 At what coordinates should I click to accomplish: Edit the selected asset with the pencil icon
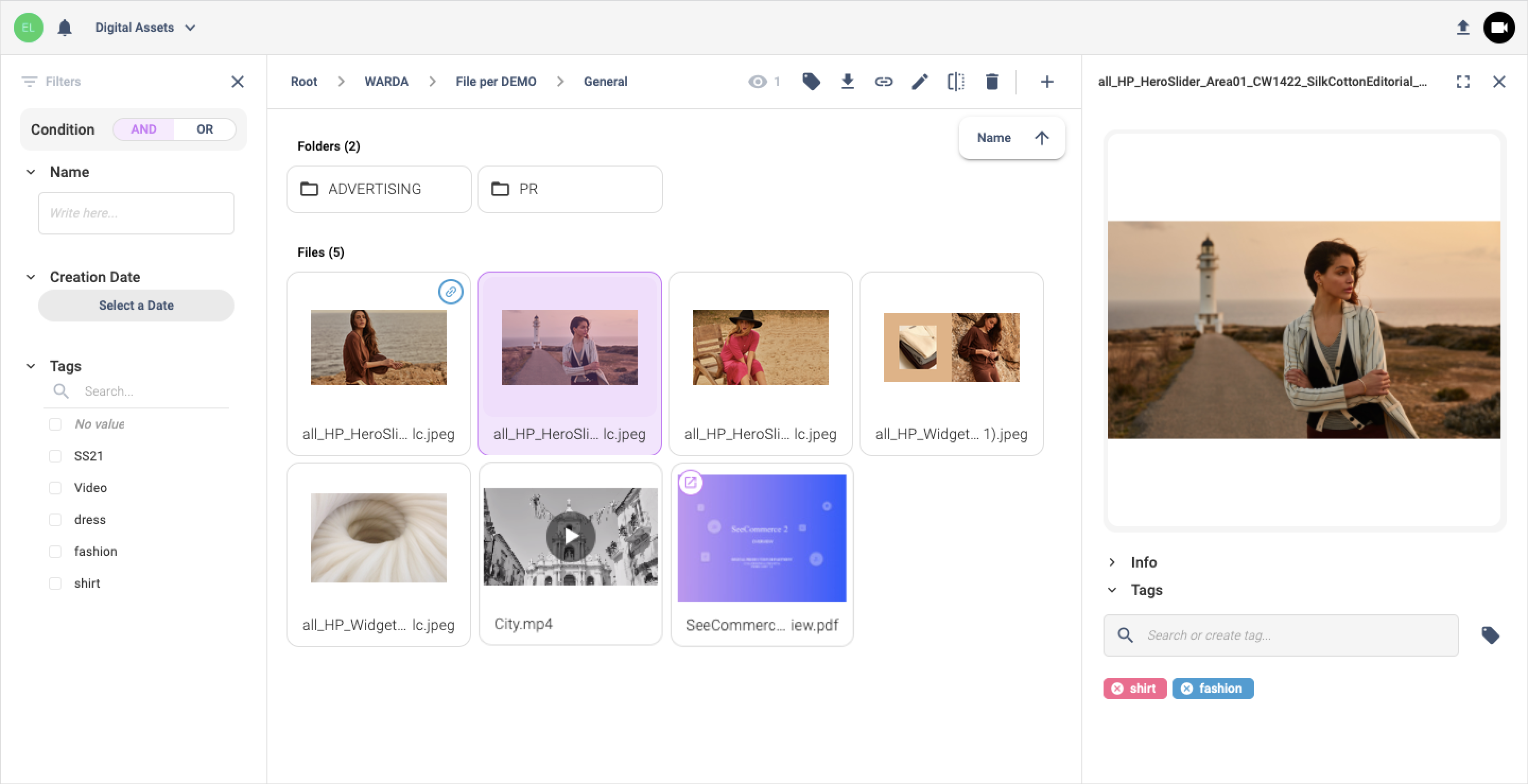click(919, 82)
